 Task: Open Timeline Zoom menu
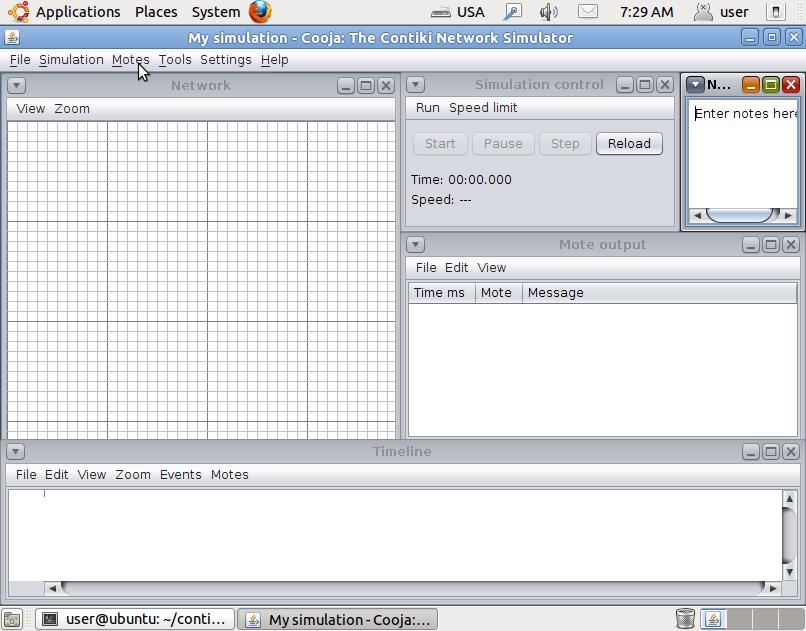click(133, 475)
